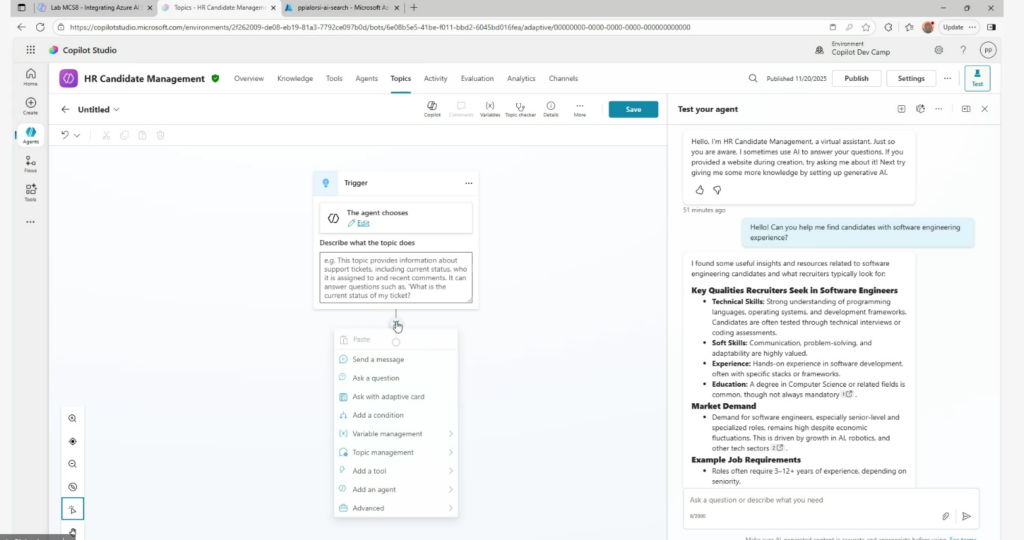Click the undo arrow icon
Viewport: 1024px width, 540px height.
[x=65, y=135]
